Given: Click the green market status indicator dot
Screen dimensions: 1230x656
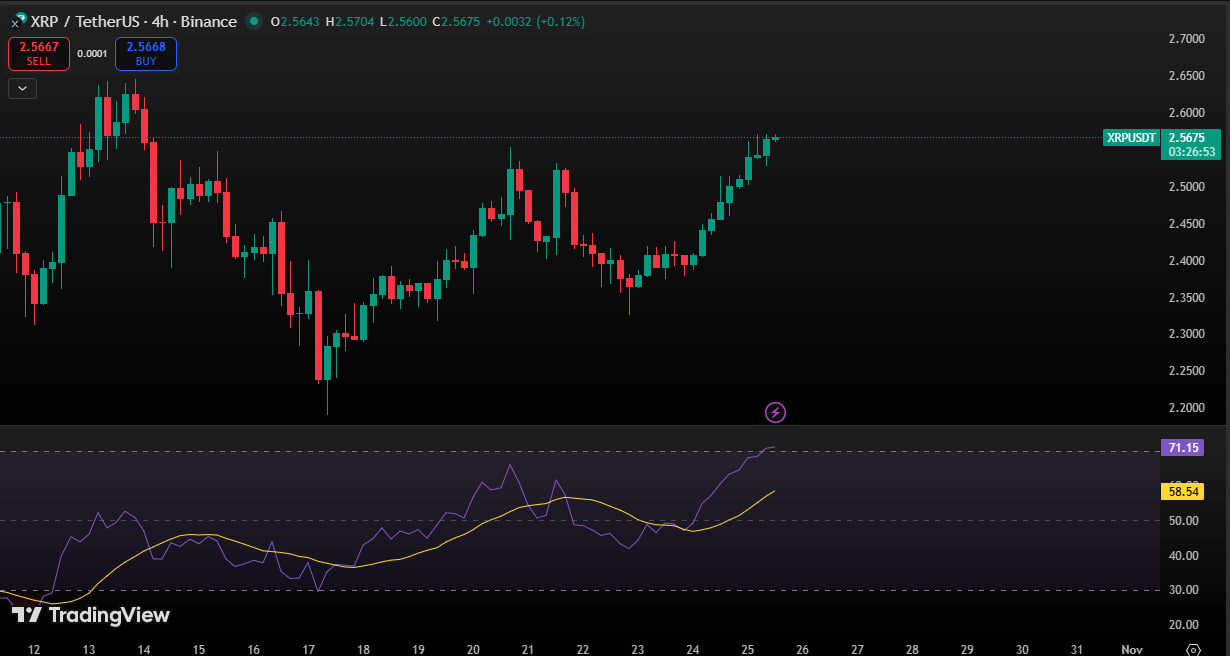Looking at the screenshot, I should 254,21.
